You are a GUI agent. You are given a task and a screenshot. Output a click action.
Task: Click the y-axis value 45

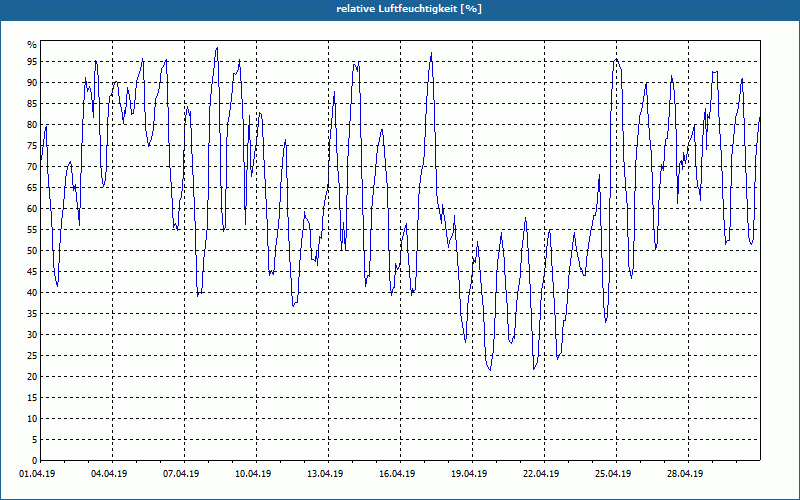[32, 271]
